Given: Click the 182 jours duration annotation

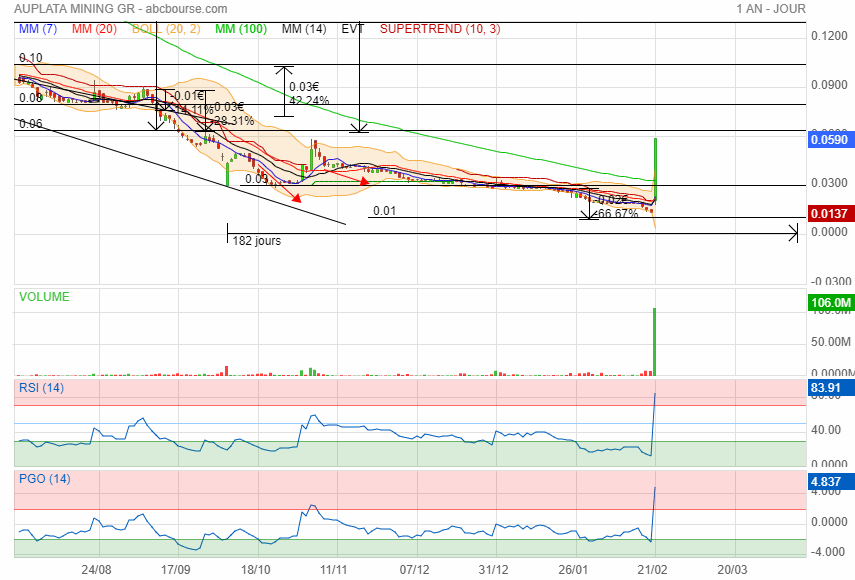Looking at the screenshot, I should coord(257,241).
